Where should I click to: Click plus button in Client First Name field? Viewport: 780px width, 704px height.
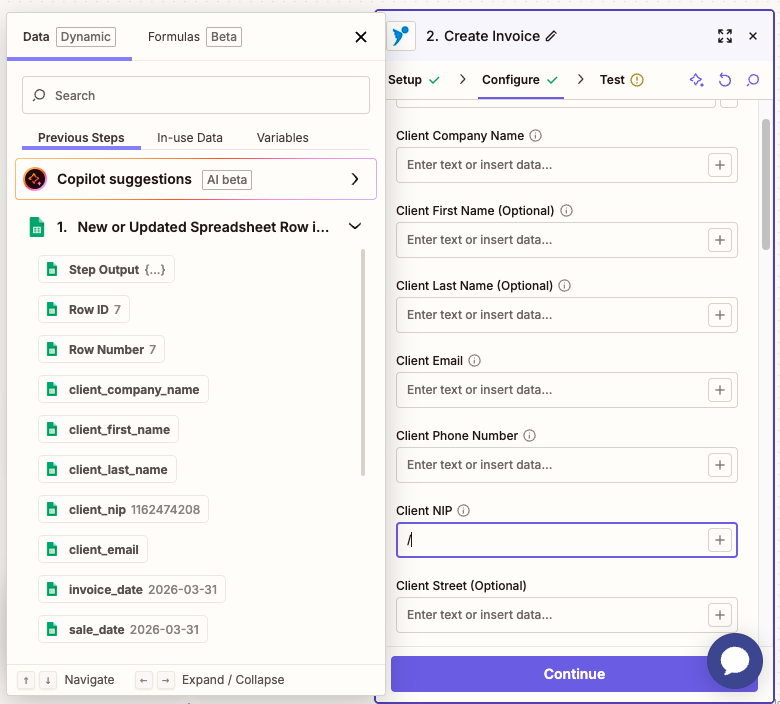tap(719, 240)
